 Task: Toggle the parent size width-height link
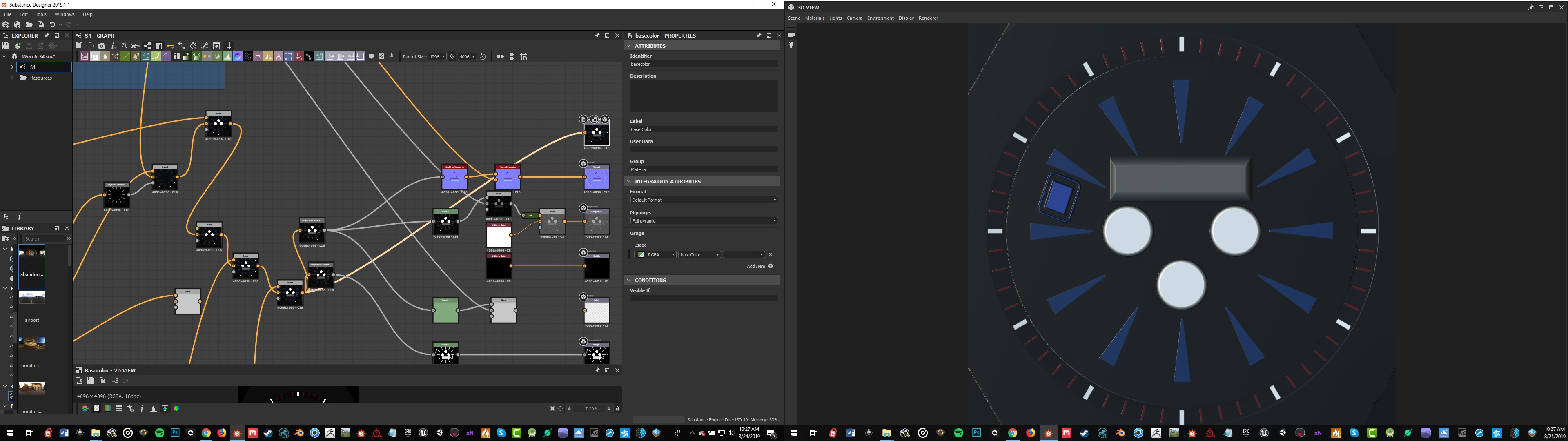pos(452,57)
